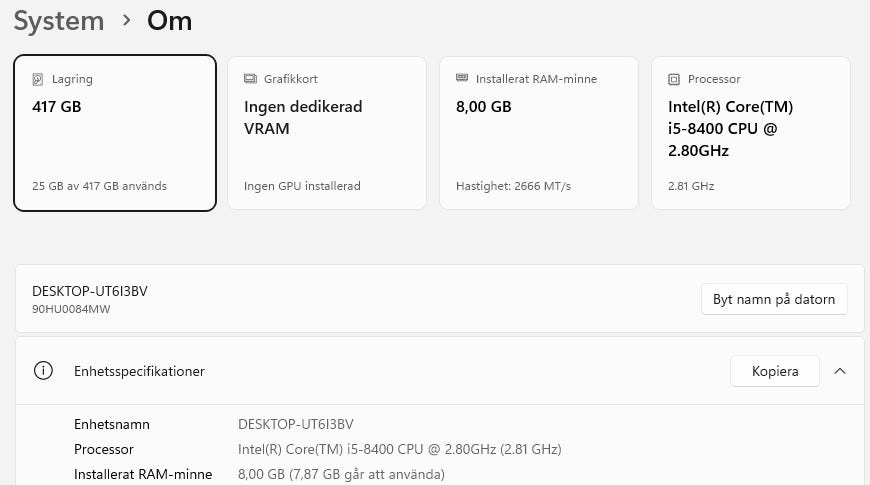This screenshot has width=870, height=485.
Task: Copy device specifications with the Kopiera button
Action: [x=775, y=371]
